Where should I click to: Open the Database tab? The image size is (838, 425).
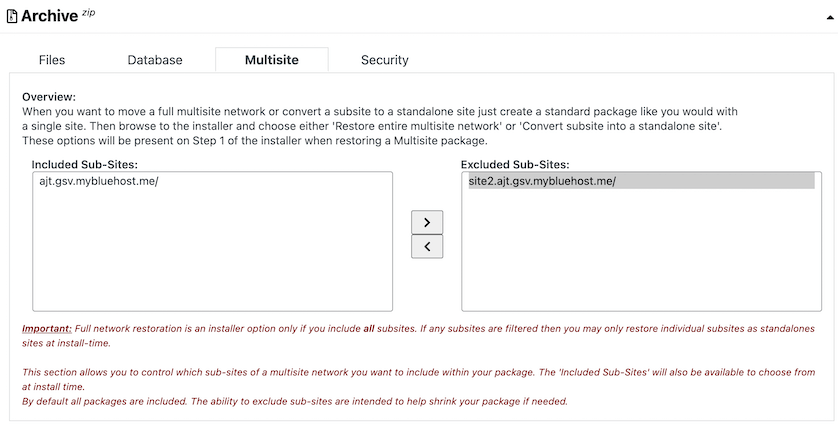coord(155,60)
